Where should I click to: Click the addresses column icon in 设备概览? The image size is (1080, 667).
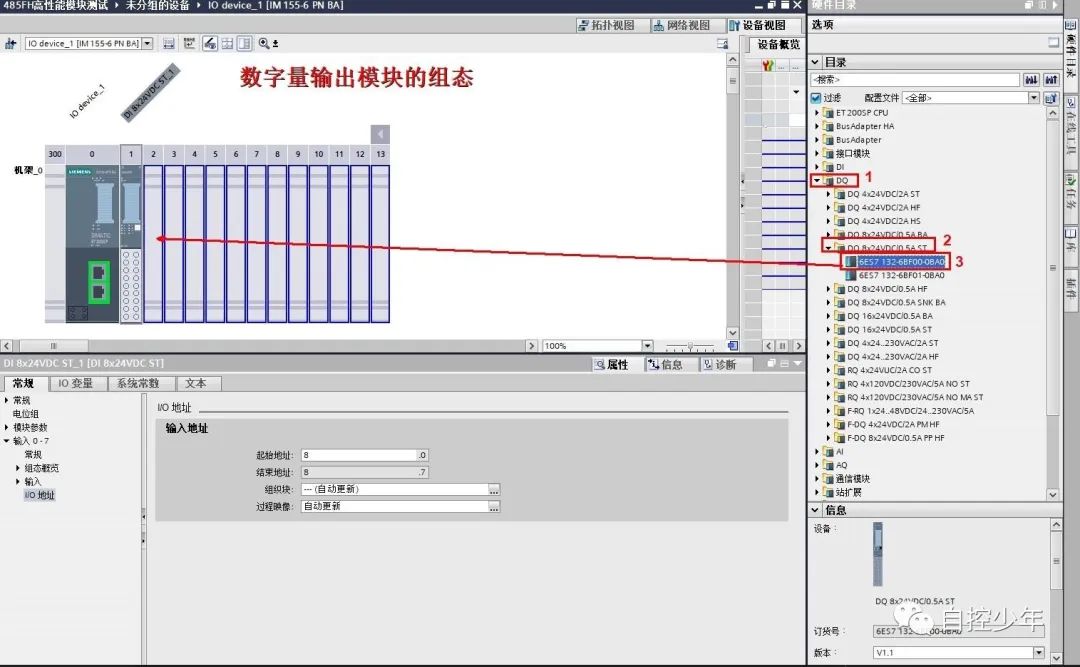click(x=768, y=65)
